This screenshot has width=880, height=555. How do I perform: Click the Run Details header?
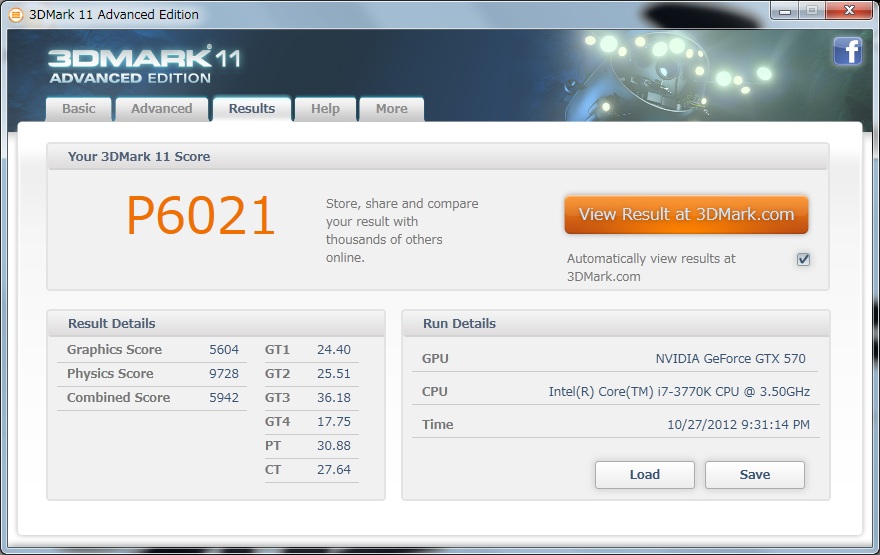[459, 324]
